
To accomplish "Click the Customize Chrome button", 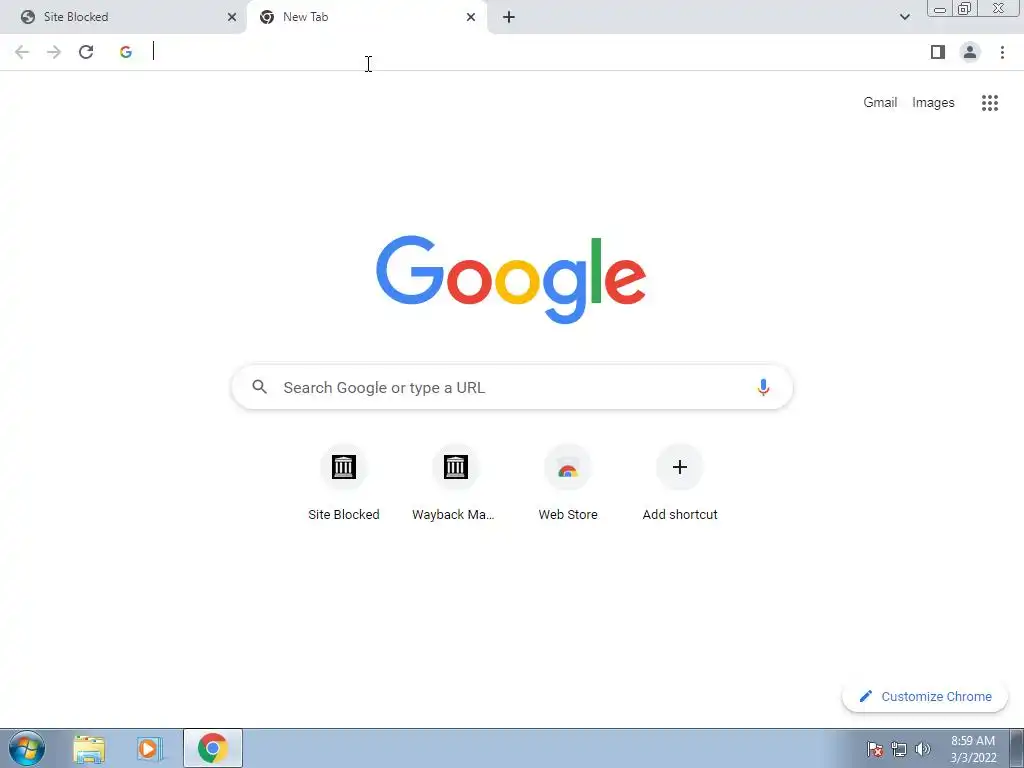I will pyautogui.click(x=925, y=697).
